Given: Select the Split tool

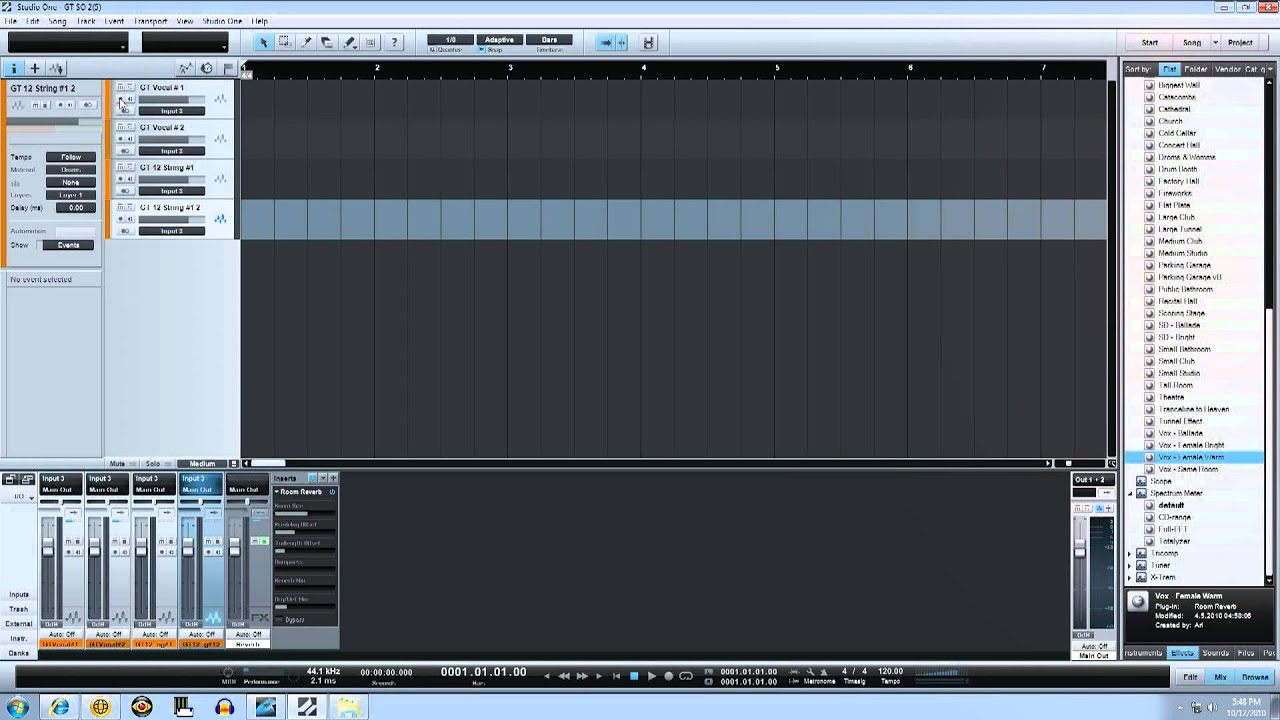Looking at the screenshot, I should (x=307, y=42).
